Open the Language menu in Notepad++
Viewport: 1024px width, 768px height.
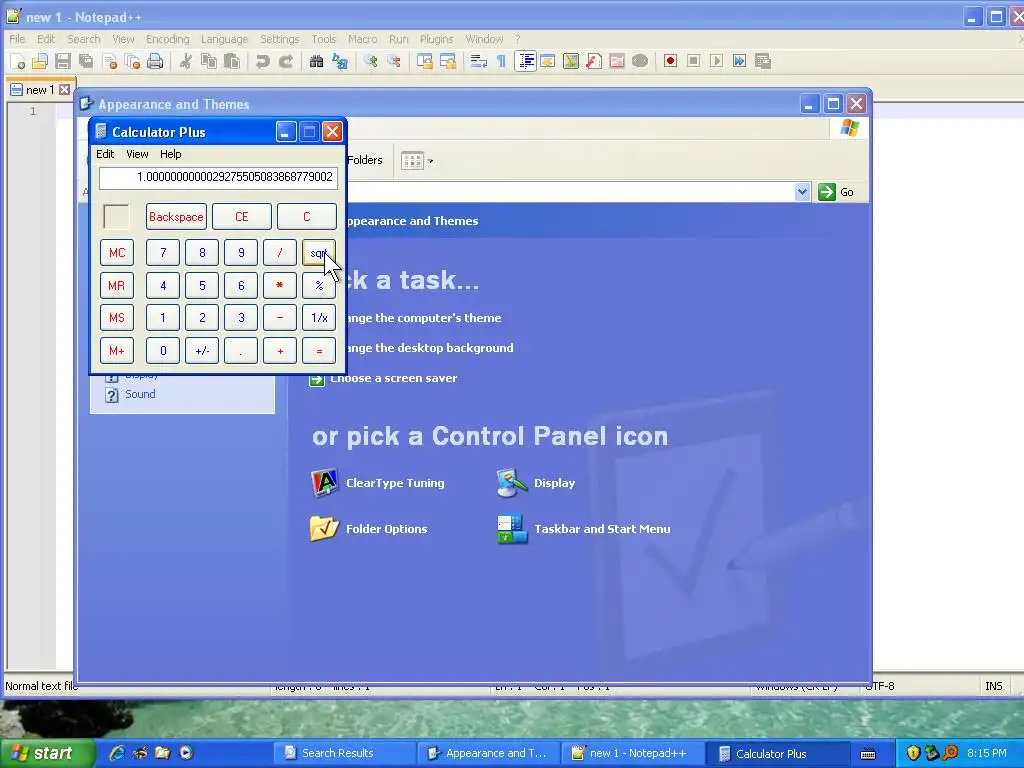pos(225,39)
